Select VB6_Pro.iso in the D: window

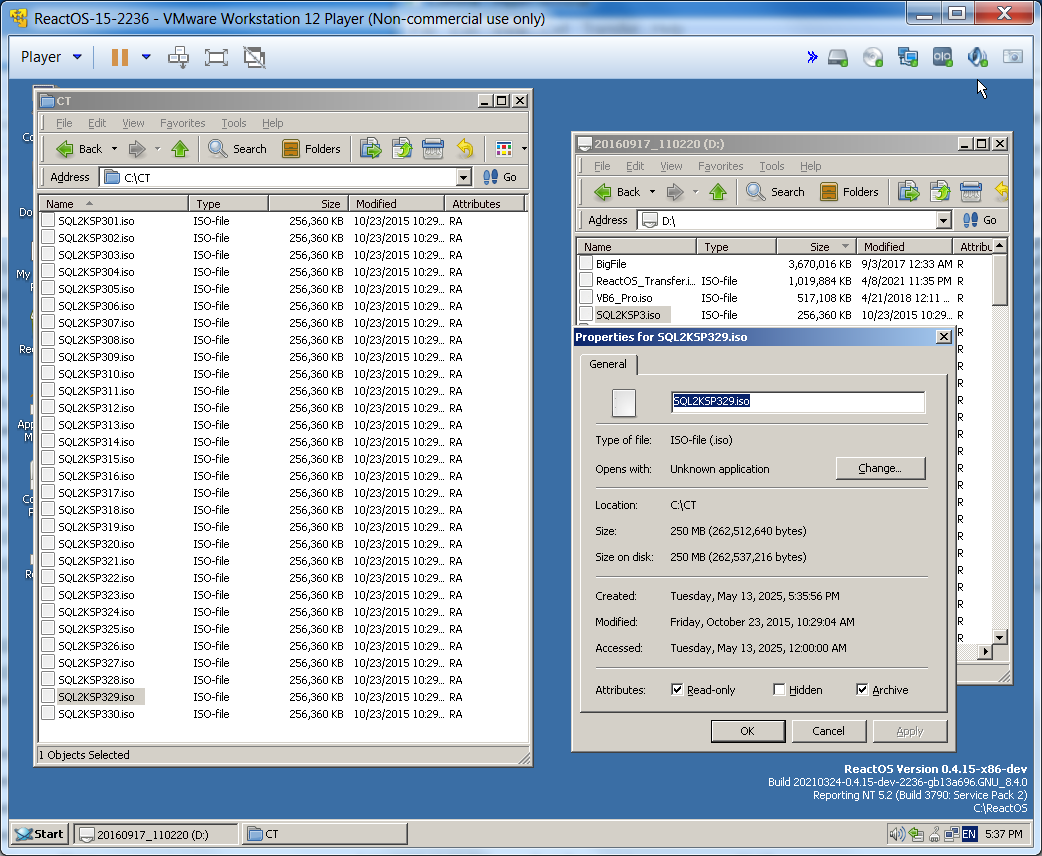pyautogui.click(x=624, y=298)
